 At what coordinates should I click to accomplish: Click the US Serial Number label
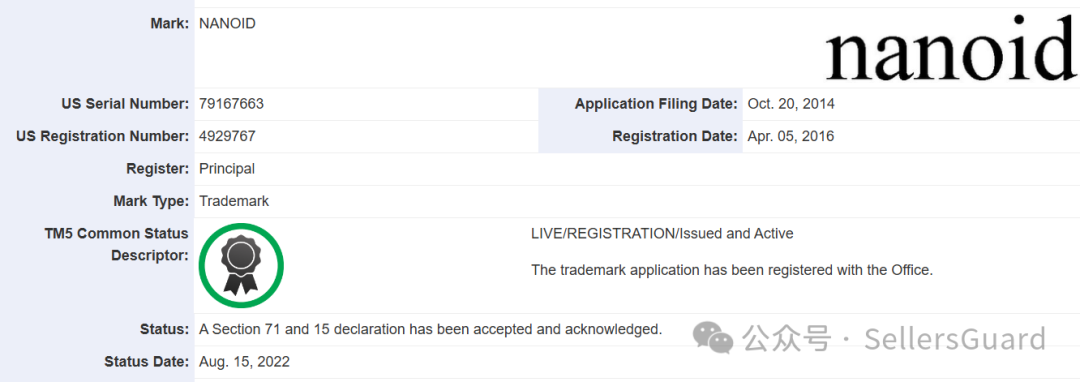pos(125,104)
